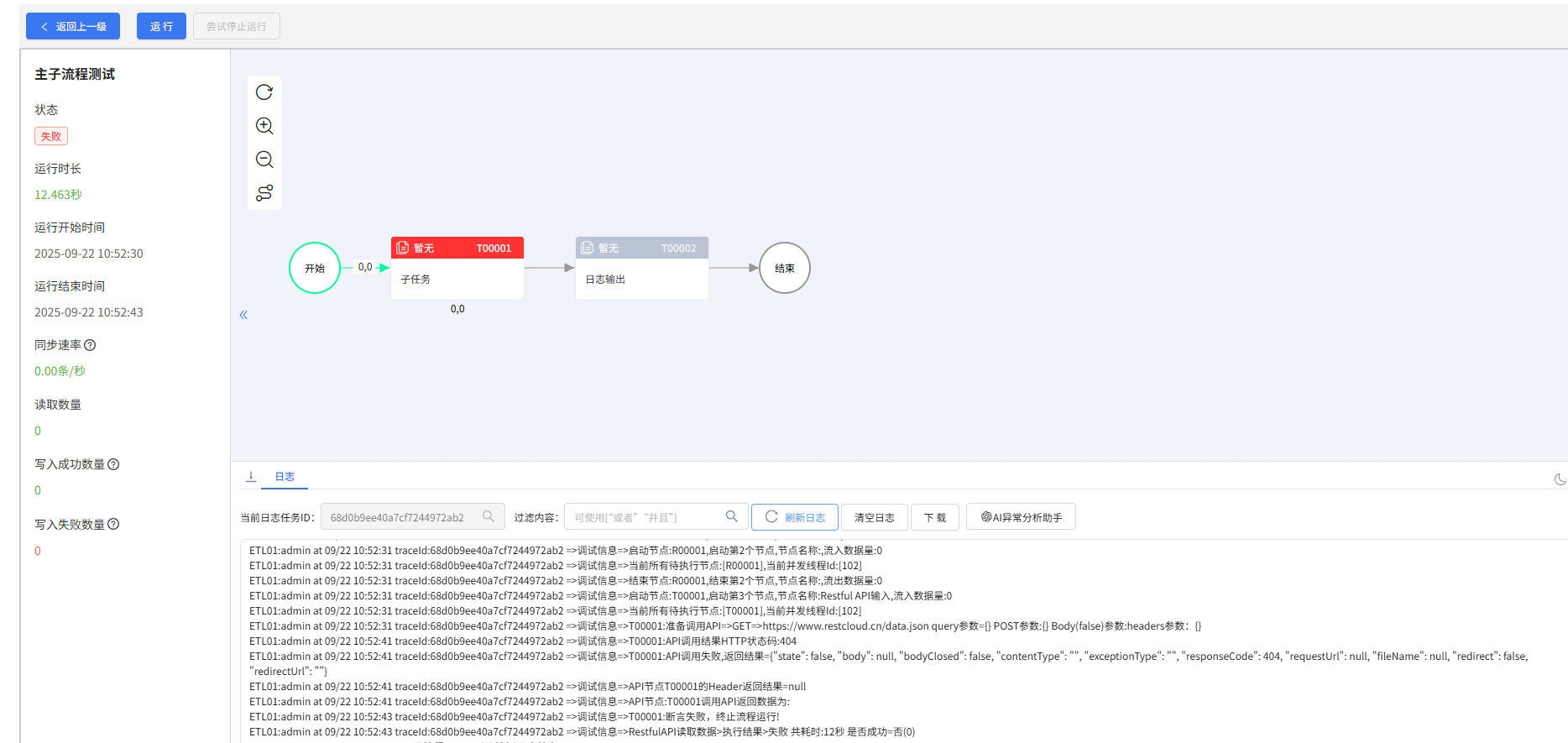Click end time 2025-09-22 10:52:43

pos(89,312)
